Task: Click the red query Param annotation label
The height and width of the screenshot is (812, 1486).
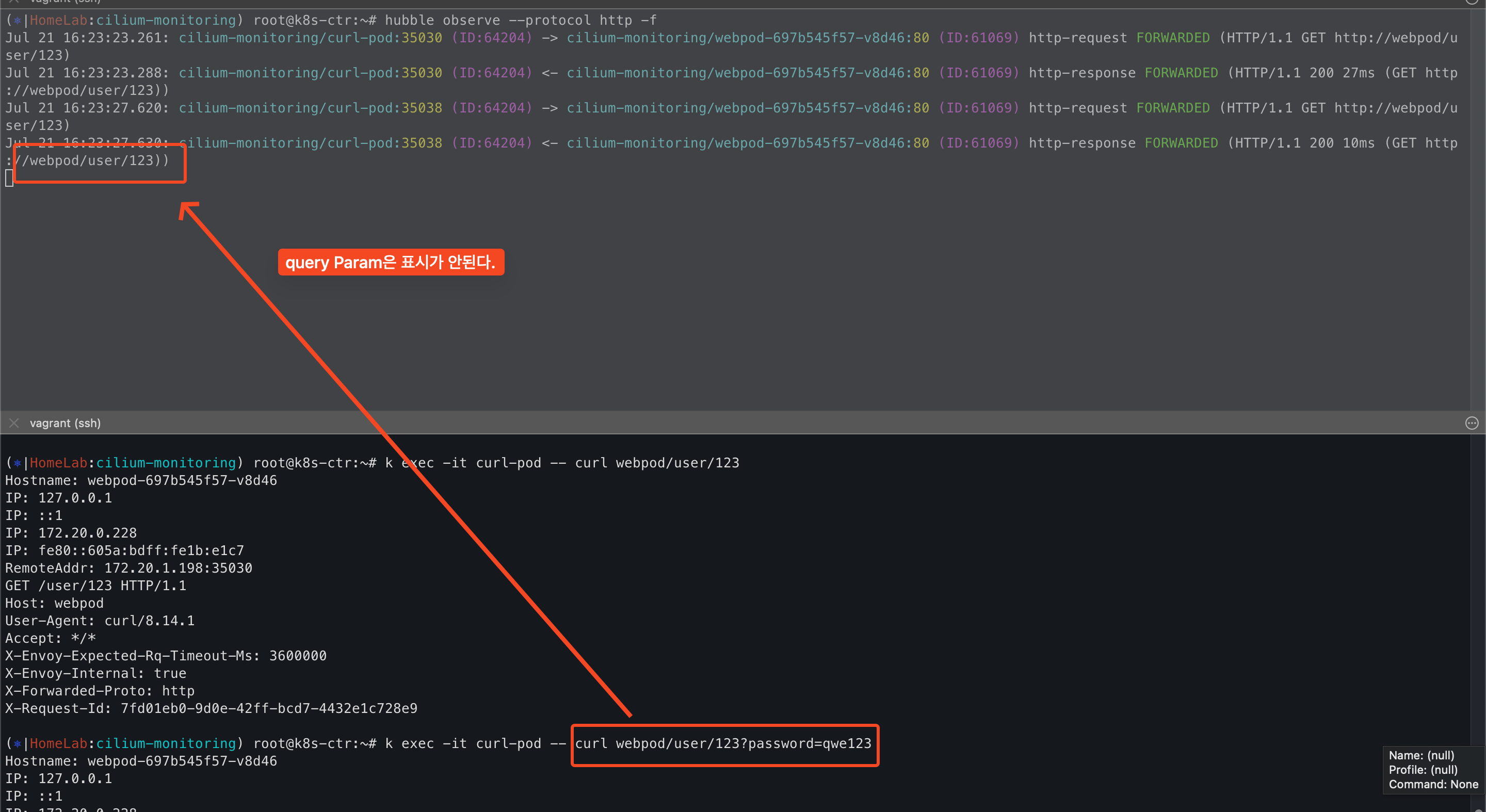Action: pos(391,263)
